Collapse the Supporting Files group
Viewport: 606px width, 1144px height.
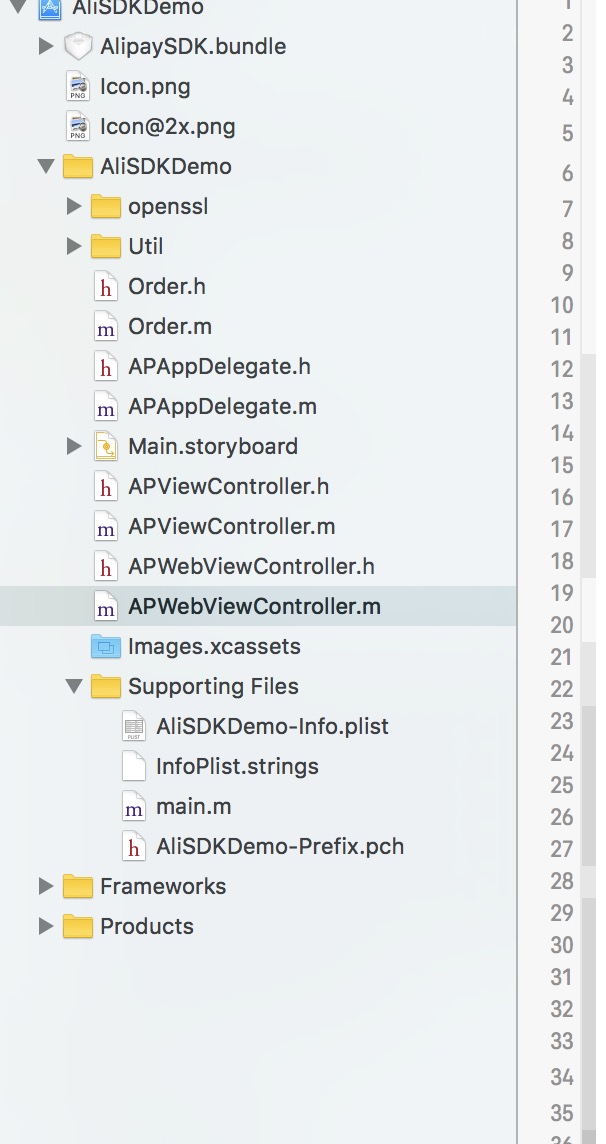pyautogui.click(x=74, y=687)
